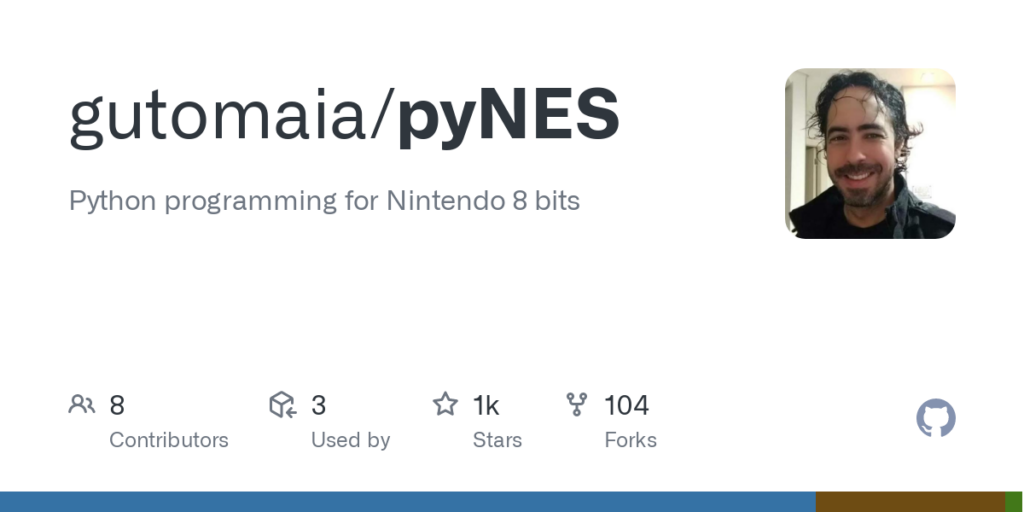Screen dimensions: 1024x512
Task: Open the bold pyNES repository name
Action: (509, 115)
